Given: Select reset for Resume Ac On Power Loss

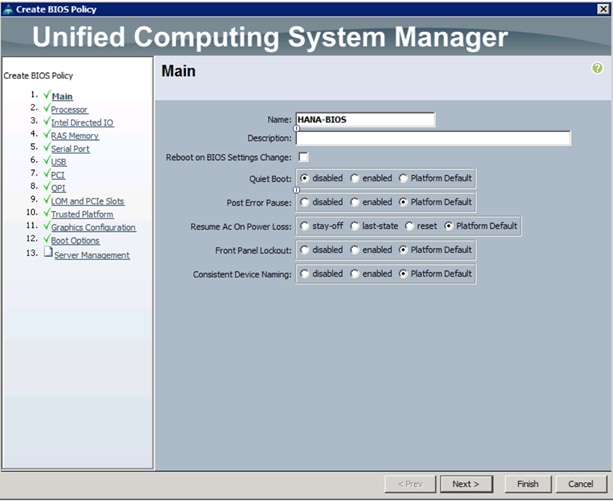Looking at the screenshot, I should [x=409, y=226].
